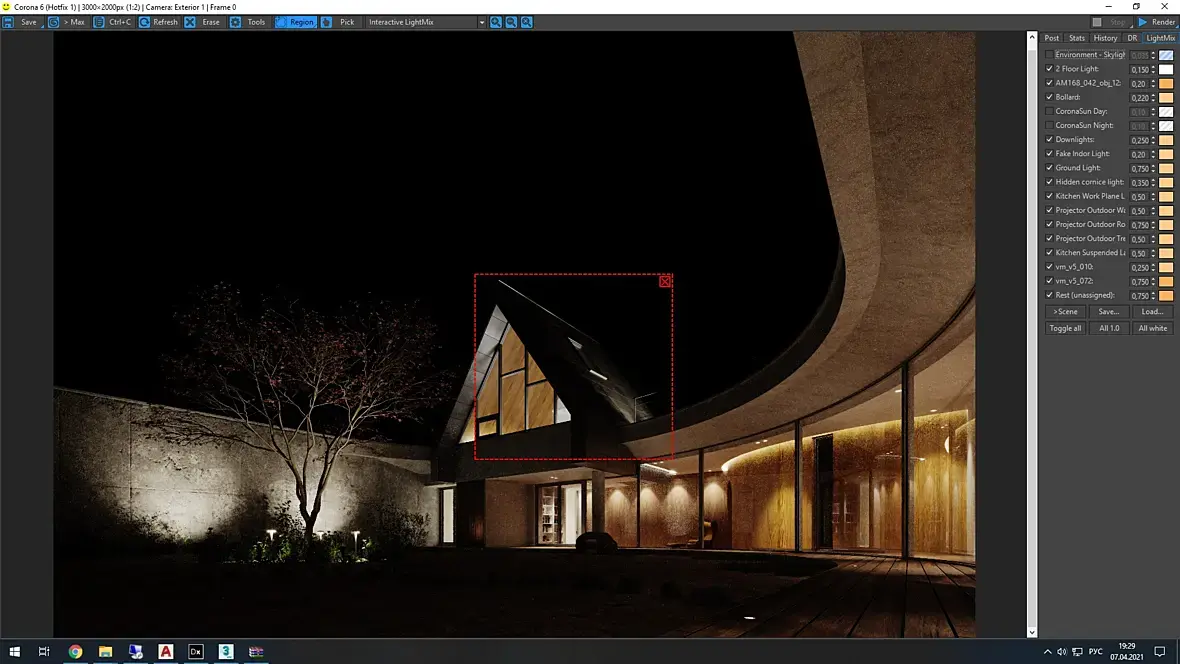Click the >Scene button
Viewport: 1180px width, 664px height.
[1065, 312]
